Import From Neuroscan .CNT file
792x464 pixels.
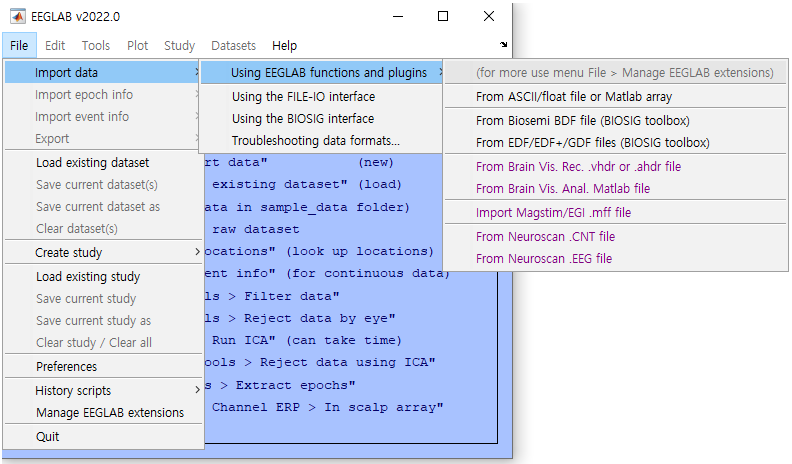tap(616, 237)
